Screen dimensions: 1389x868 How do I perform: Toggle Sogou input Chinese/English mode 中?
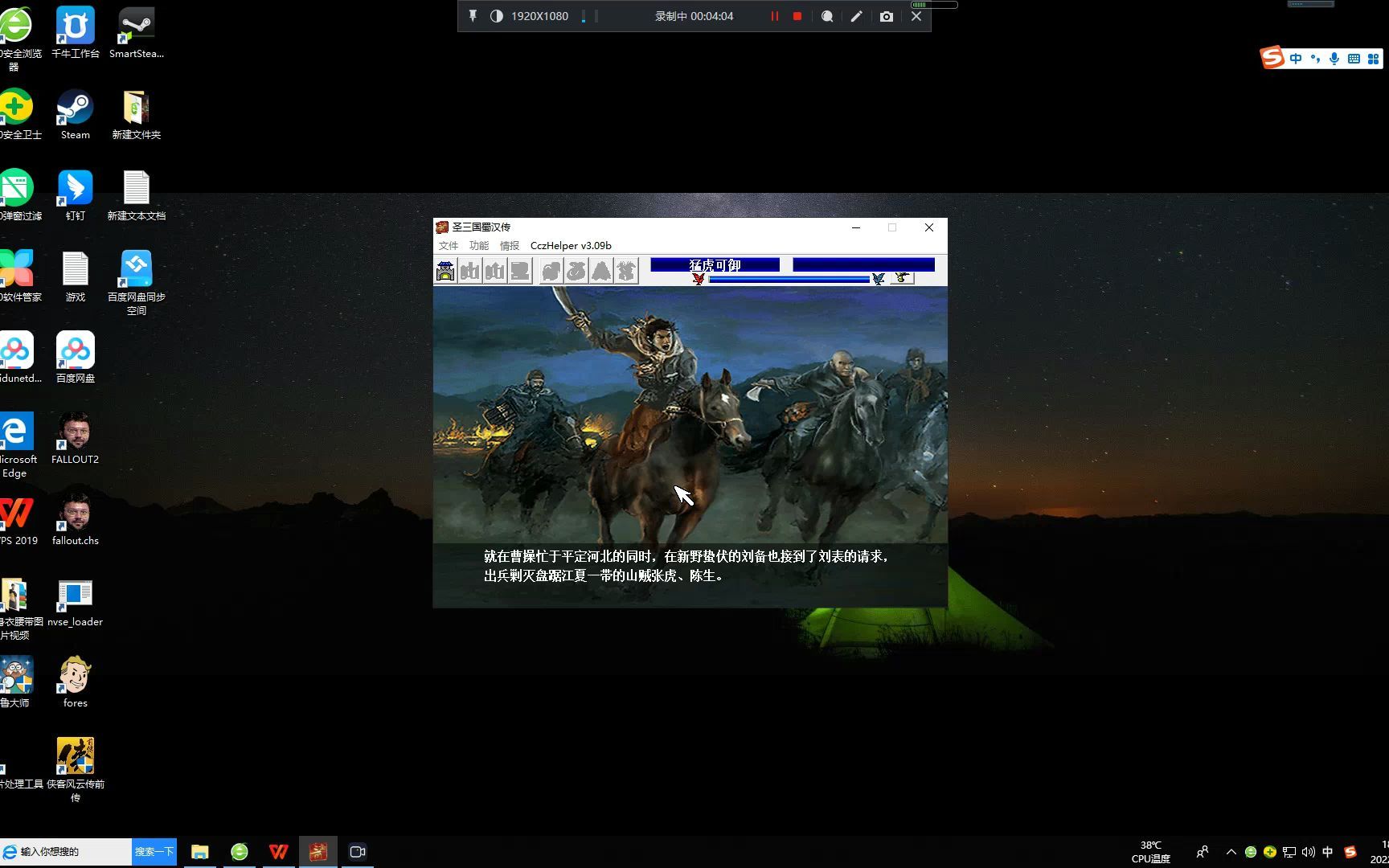point(1296,59)
